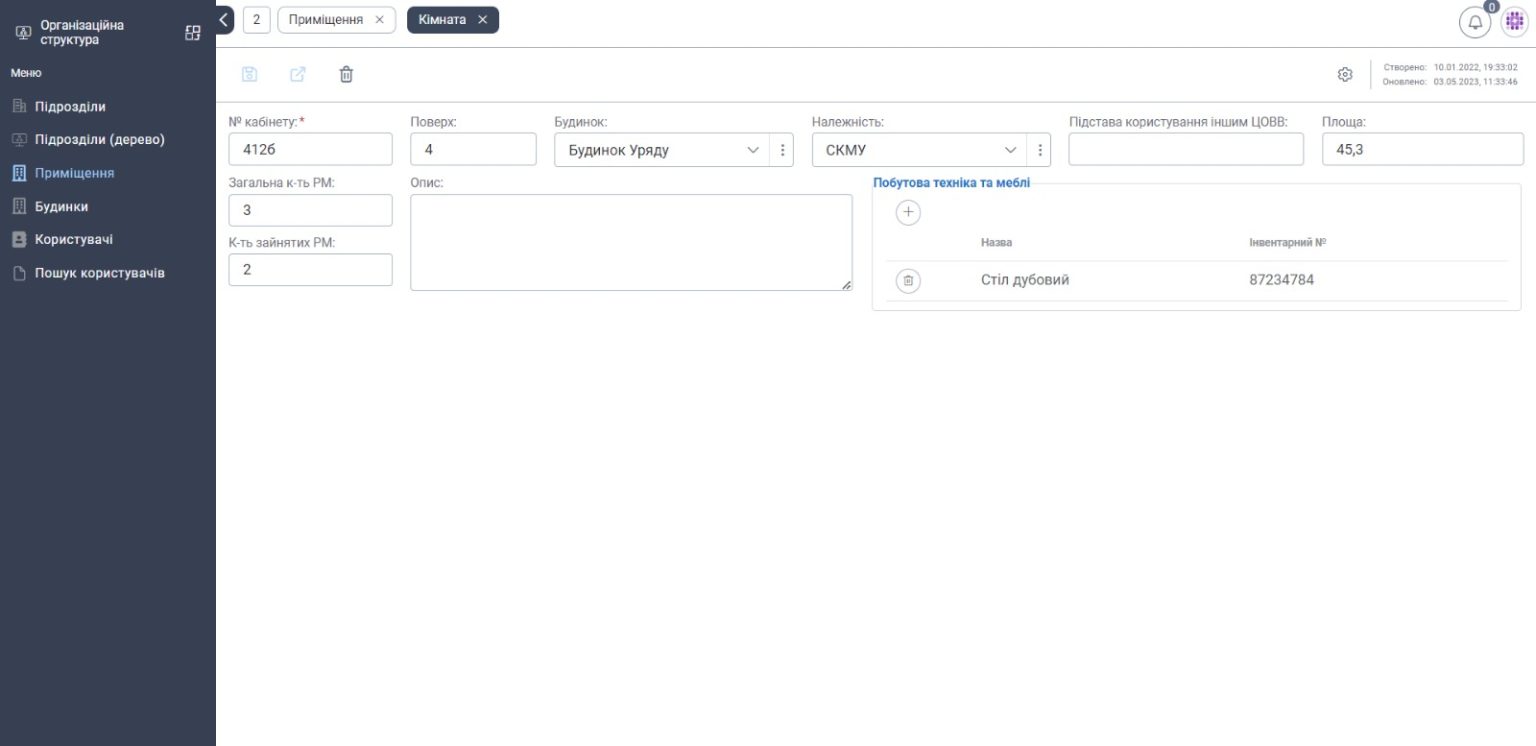This screenshot has height=746, width=1536.
Task: Open the settings gear above the creation dates
Action: [x=1344, y=74]
